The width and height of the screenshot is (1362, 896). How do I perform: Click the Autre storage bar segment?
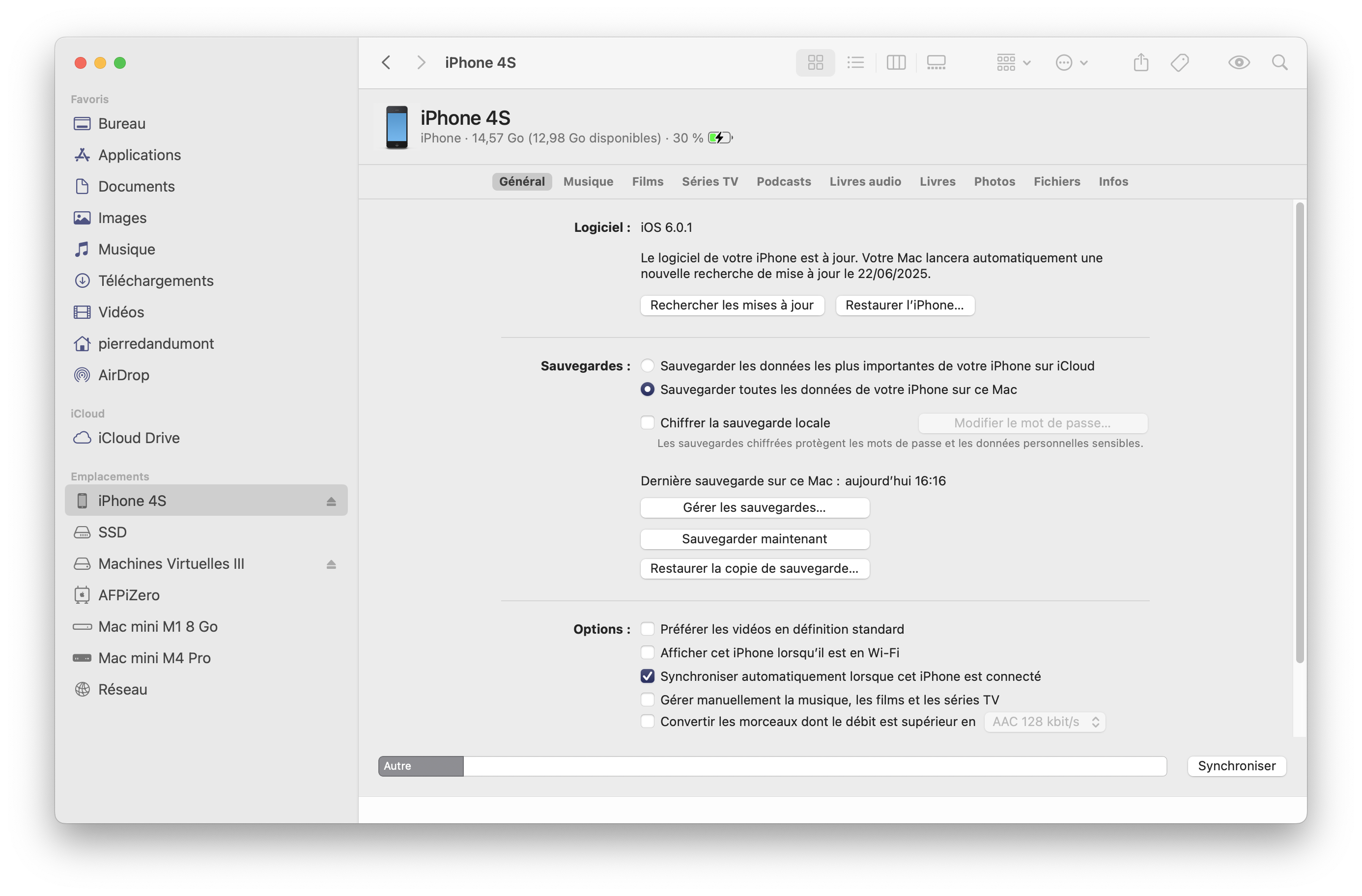[421, 766]
